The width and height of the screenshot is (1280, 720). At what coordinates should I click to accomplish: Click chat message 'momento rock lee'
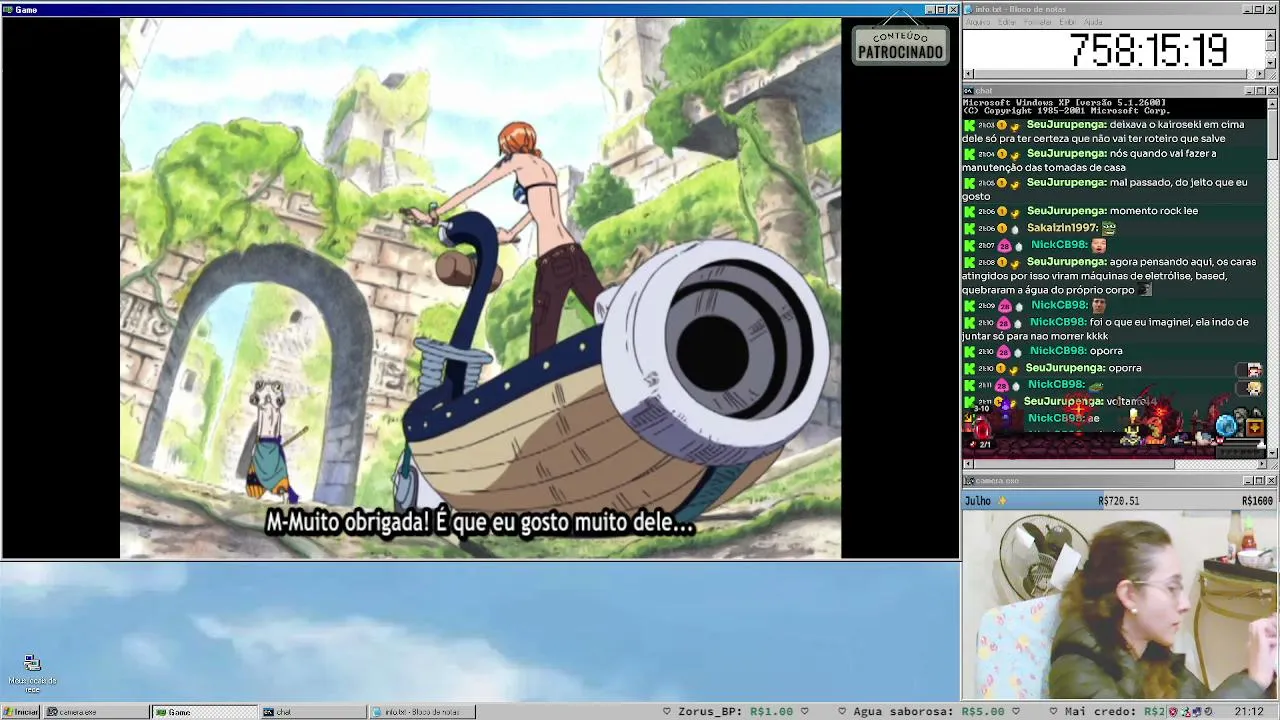click(1153, 211)
